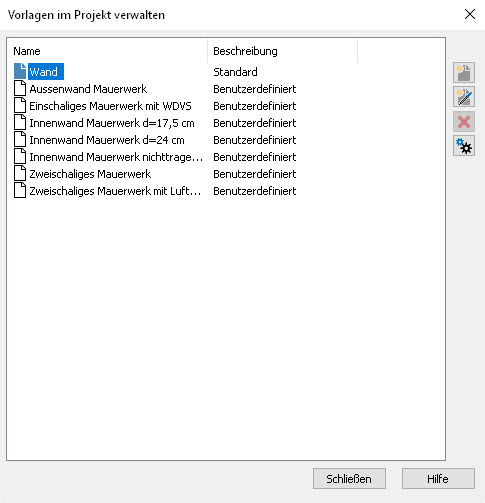This screenshot has width=485, height=503.
Task: Click the Einschaliges Mauerwerk mit WDVS file icon
Action: pos(20,106)
